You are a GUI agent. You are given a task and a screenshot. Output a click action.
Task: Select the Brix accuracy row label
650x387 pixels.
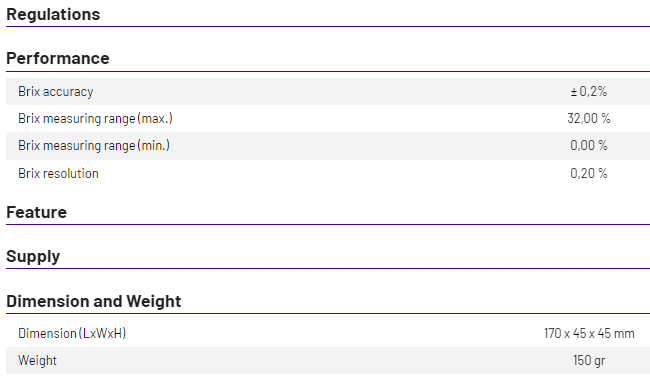pyautogui.click(x=56, y=92)
